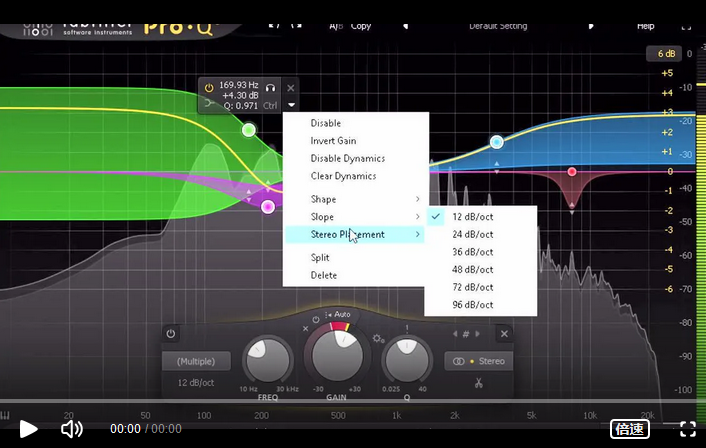The width and height of the screenshot is (706, 448).
Task: Solo band with the headphones icon
Action: click(270, 87)
